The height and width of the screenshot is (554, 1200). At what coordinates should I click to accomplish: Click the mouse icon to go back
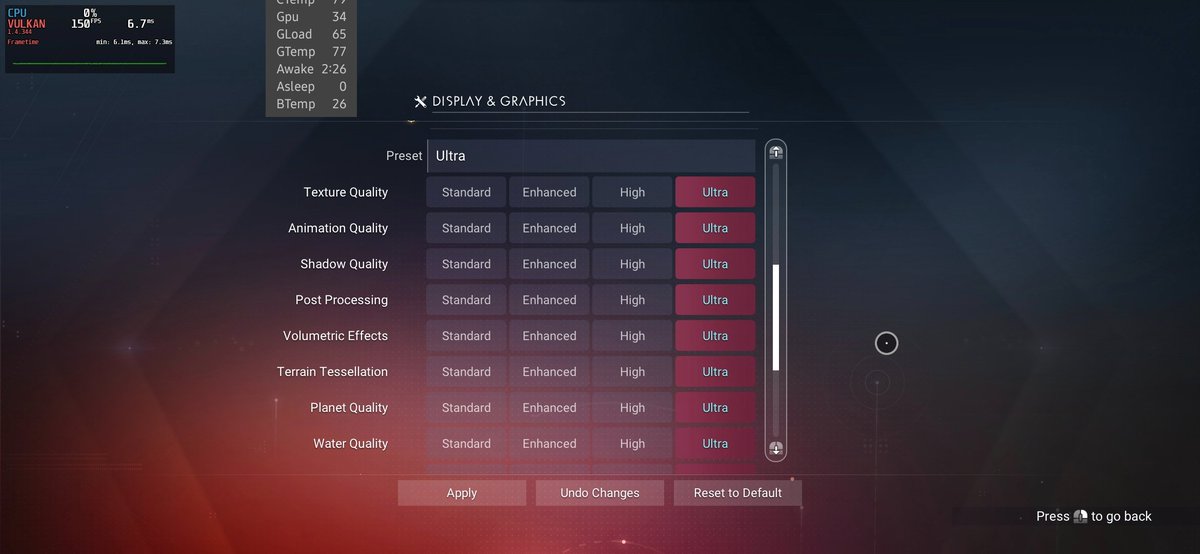pos(1080,517)
